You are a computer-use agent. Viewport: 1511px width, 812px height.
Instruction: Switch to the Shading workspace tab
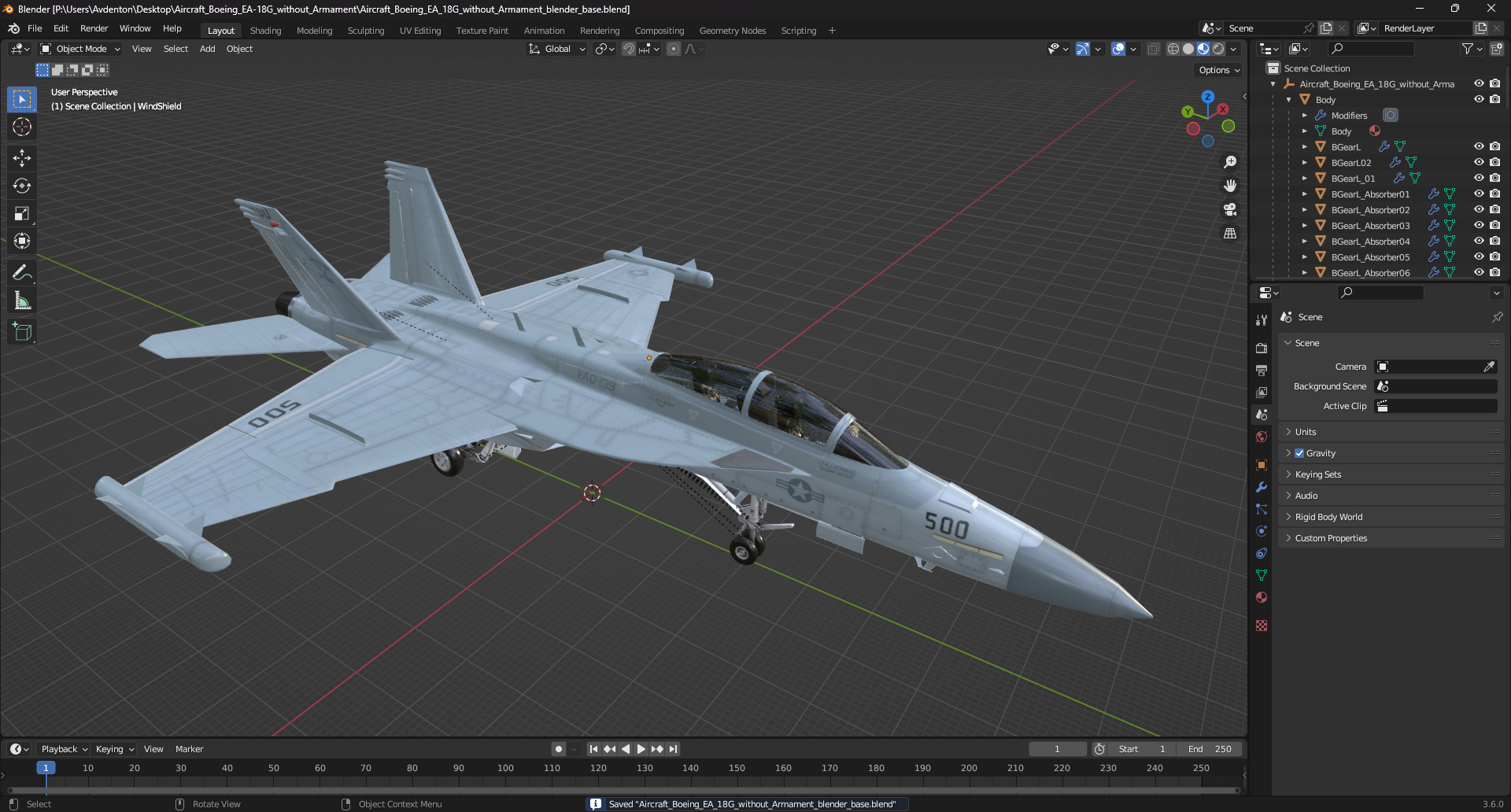coord(265,31)
